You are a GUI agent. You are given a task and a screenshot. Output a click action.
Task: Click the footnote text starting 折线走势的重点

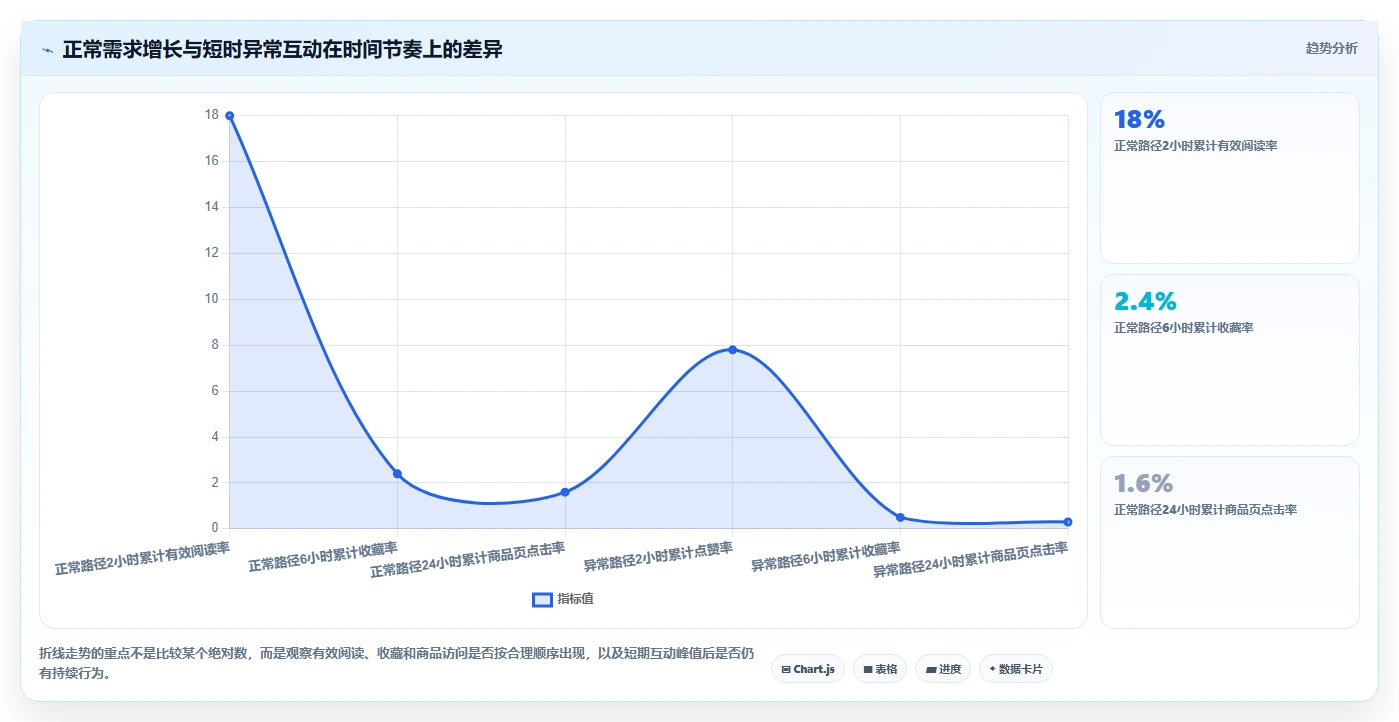[x=396, y=663]
